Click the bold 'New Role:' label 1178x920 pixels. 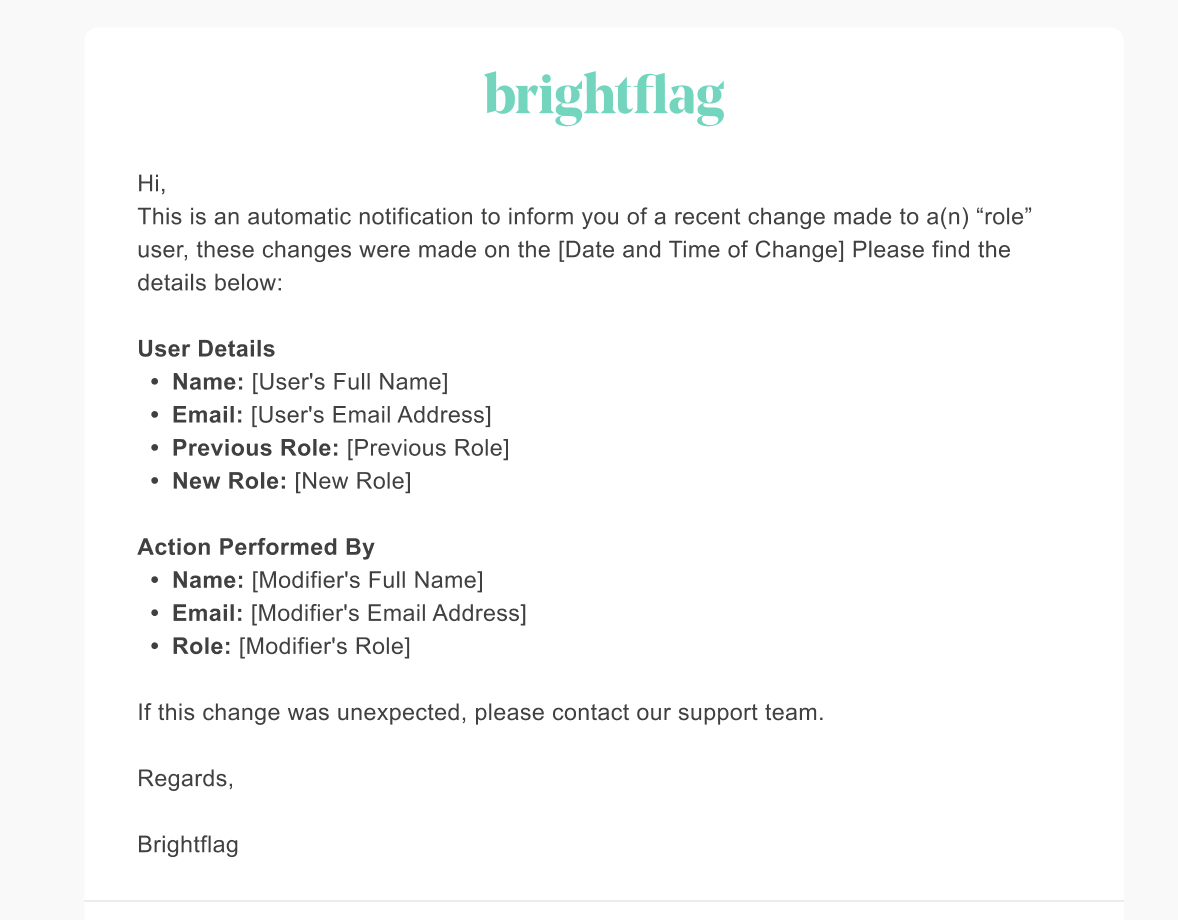tap(229, 481)
